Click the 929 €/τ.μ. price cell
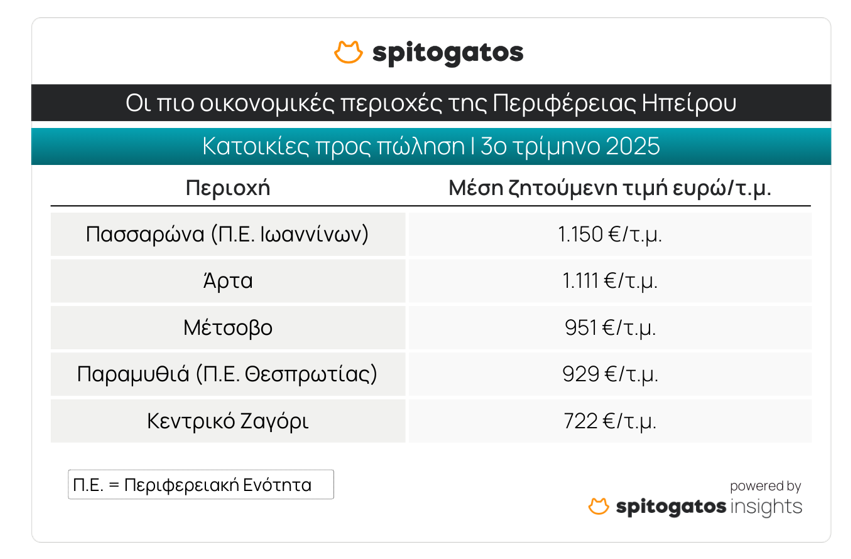The width and height of the screenshot is (851, 559). tap(609, 374)
